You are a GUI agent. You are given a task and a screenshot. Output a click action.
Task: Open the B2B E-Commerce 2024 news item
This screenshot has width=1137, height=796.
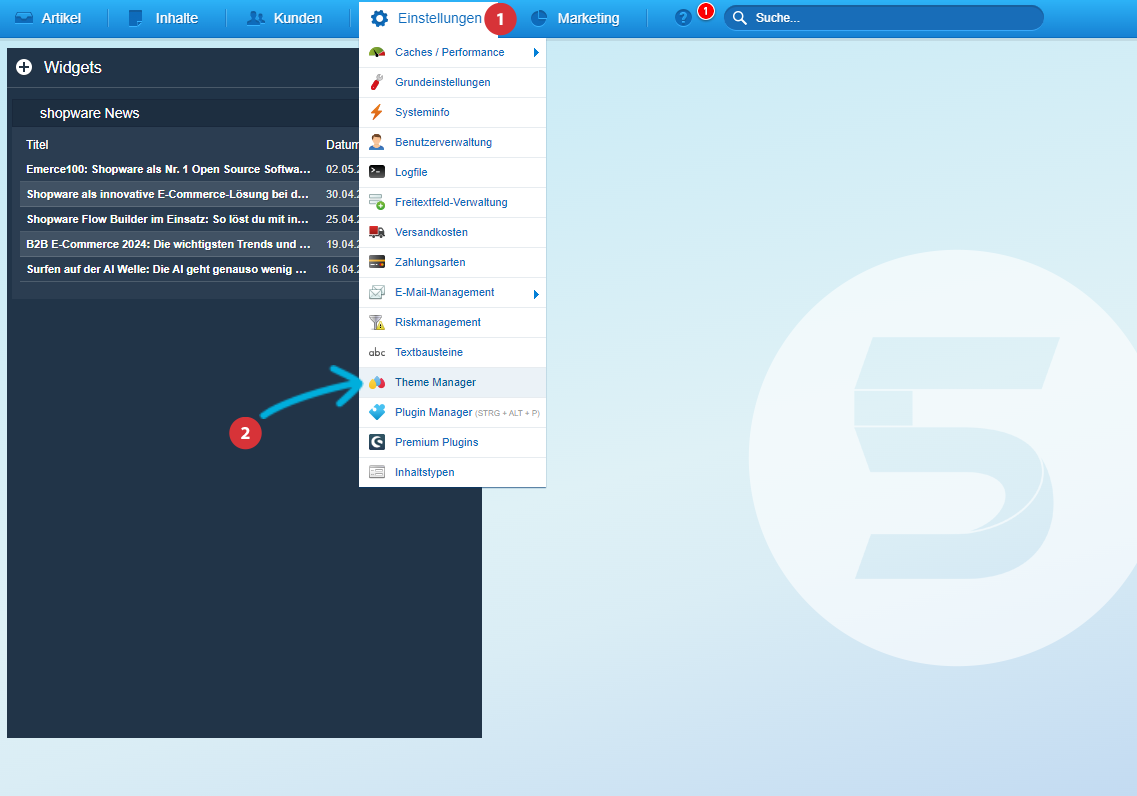point(168,244)
